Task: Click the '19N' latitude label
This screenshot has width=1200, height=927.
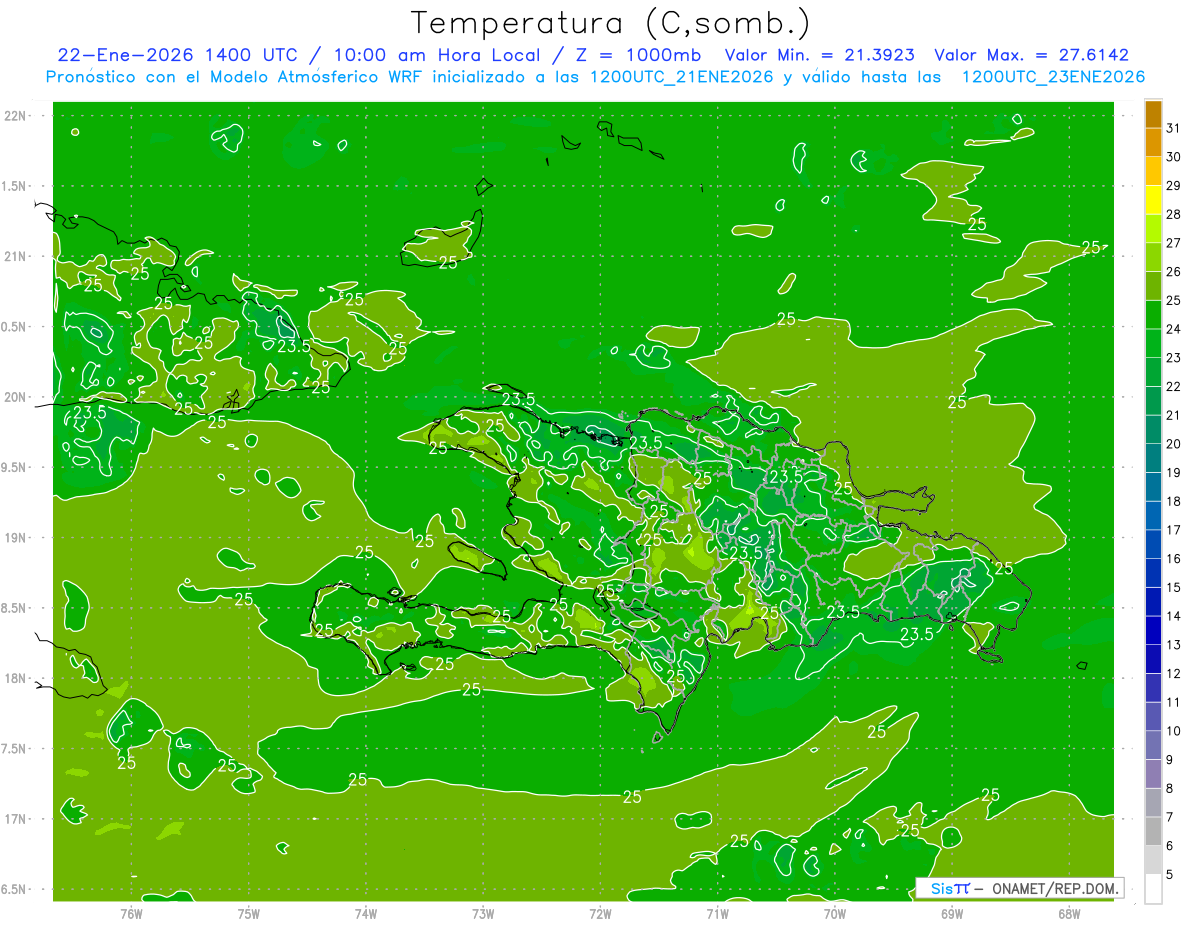Action: [16, 538]
